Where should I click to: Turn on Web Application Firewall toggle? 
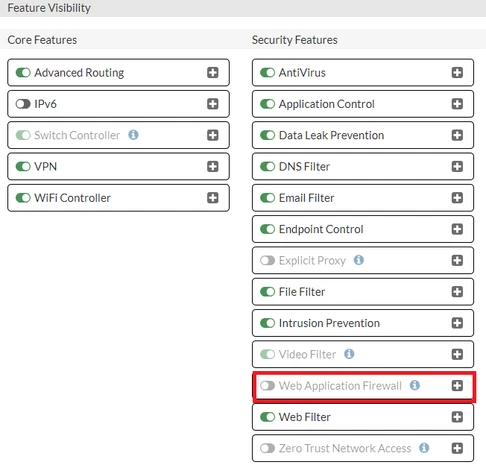tap(267, 385)
